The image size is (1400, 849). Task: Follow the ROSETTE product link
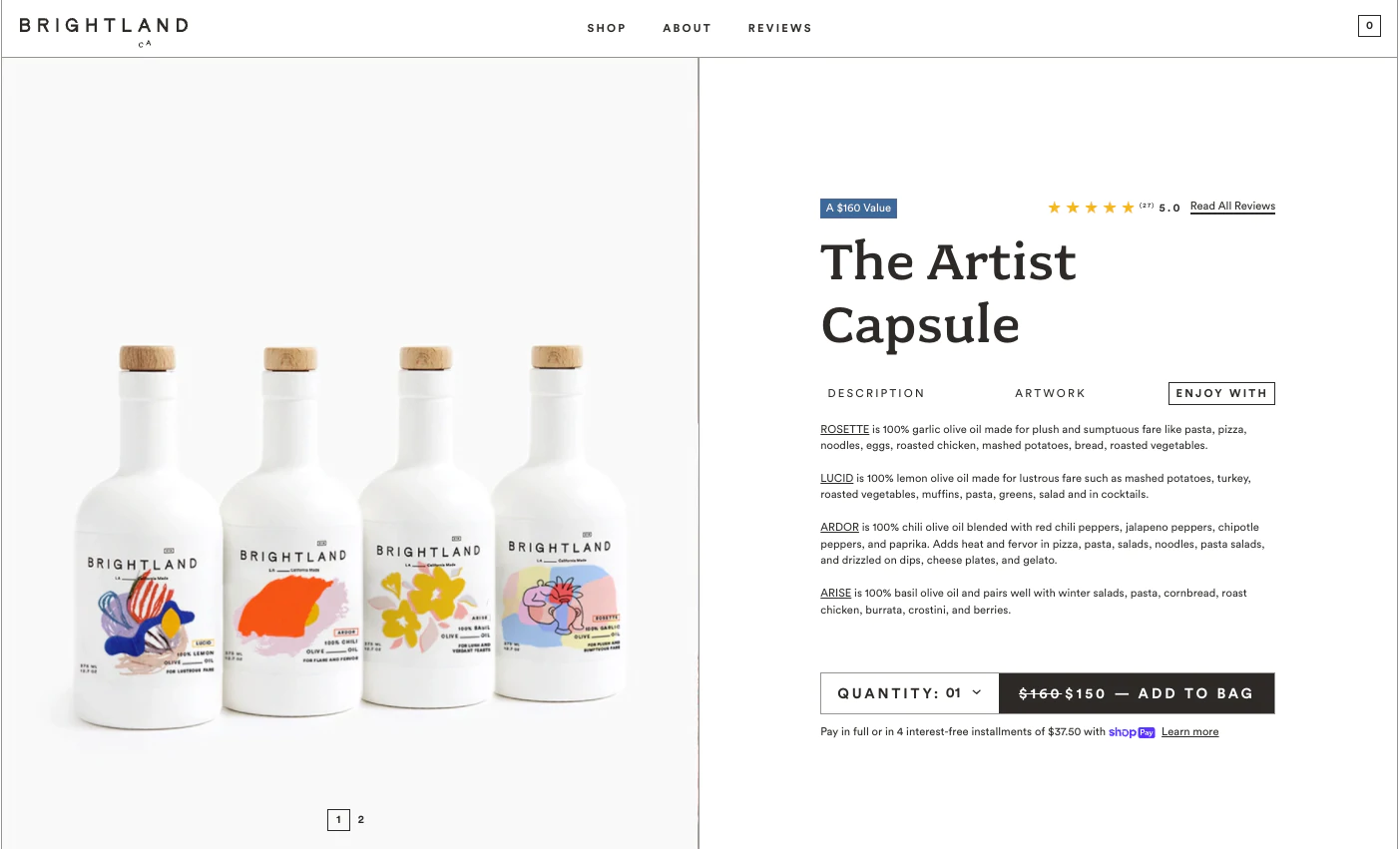point(844,429)
